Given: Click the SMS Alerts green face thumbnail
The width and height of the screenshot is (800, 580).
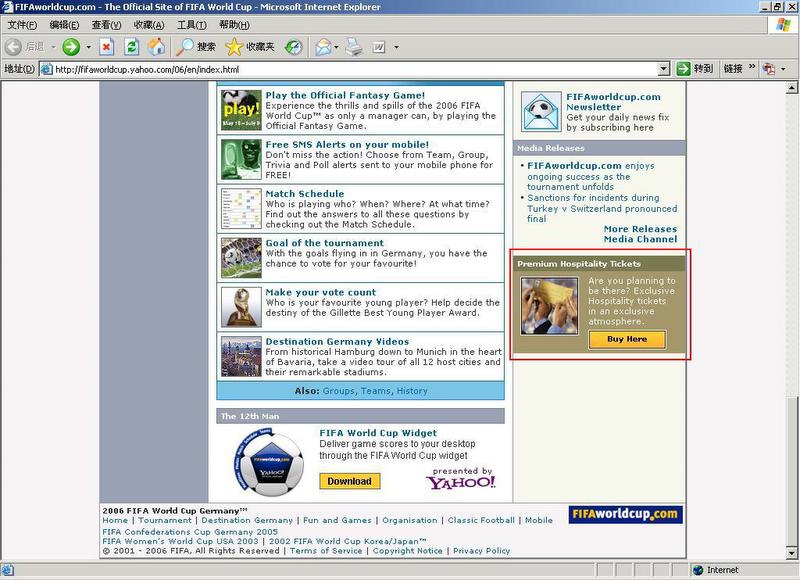Looking at the screenshot, I should [241, 159].
